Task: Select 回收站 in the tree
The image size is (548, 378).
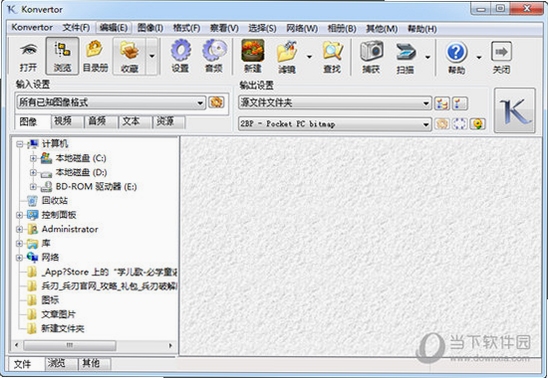Action: [x=55, y=201]
